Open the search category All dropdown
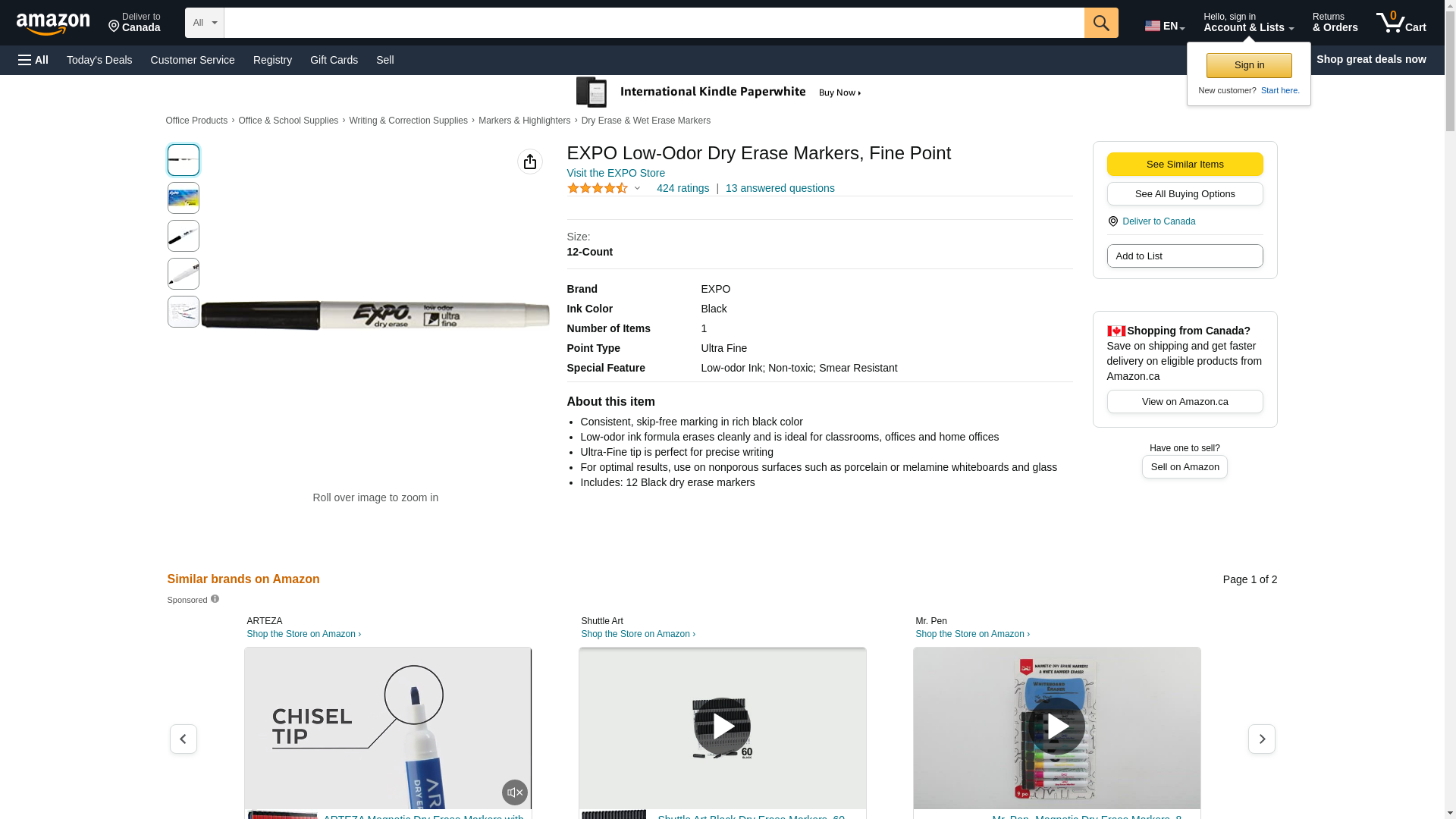 pos(205,23)
